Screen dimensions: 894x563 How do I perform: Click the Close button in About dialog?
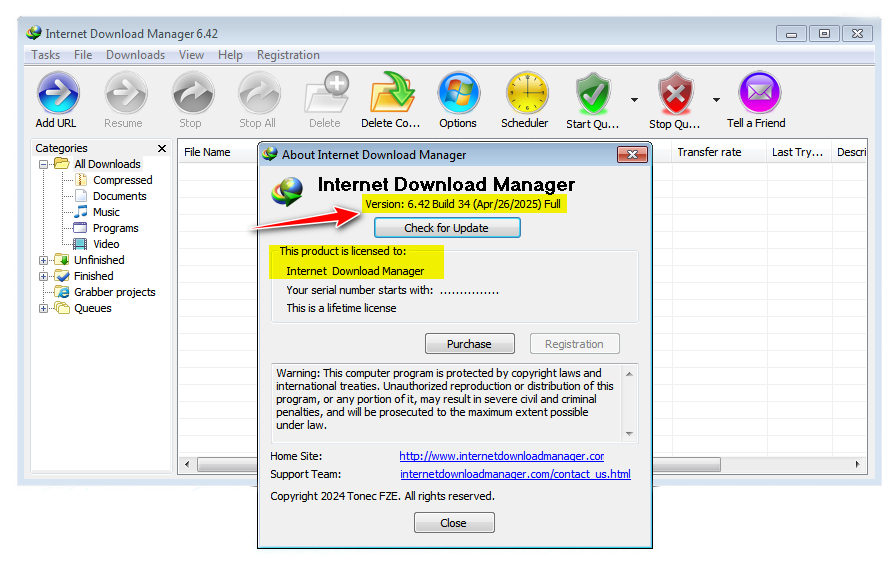click(454, 523)
